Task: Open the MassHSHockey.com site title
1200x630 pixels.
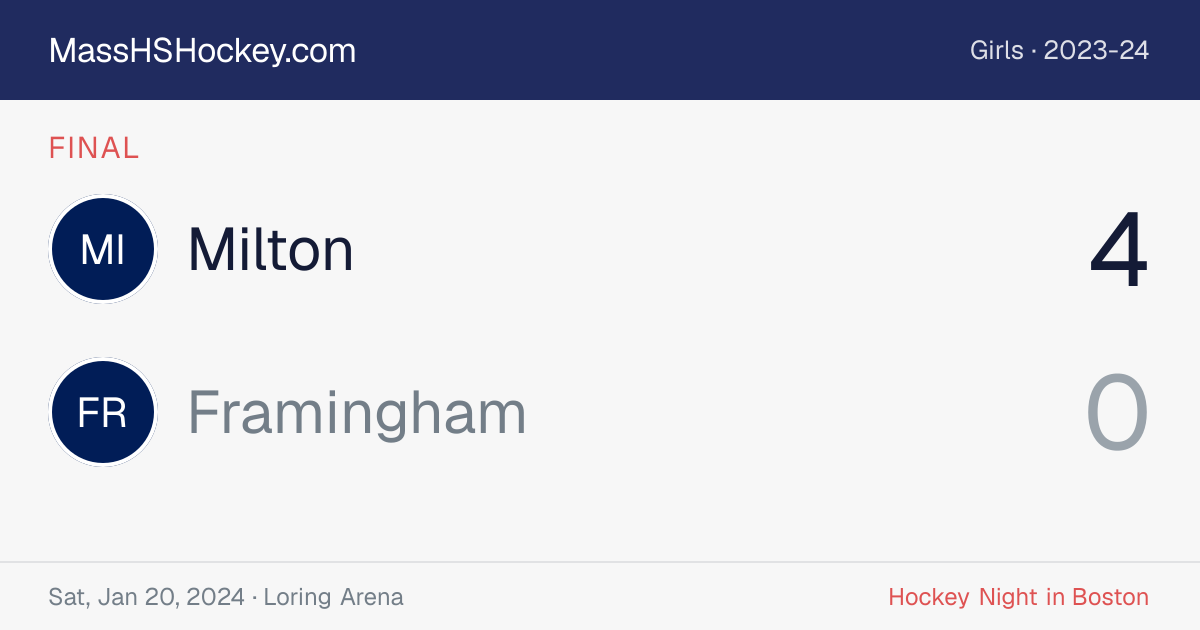Action: point(202,51)
